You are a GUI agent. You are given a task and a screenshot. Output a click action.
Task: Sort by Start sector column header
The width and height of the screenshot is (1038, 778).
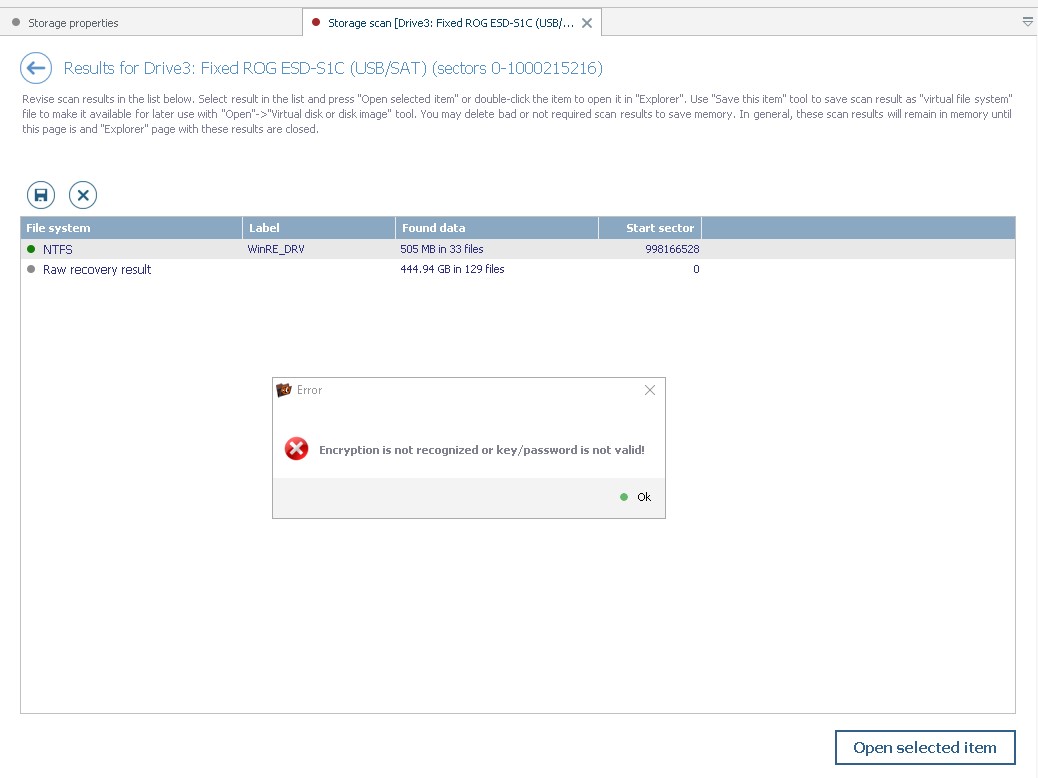[650, 228]
